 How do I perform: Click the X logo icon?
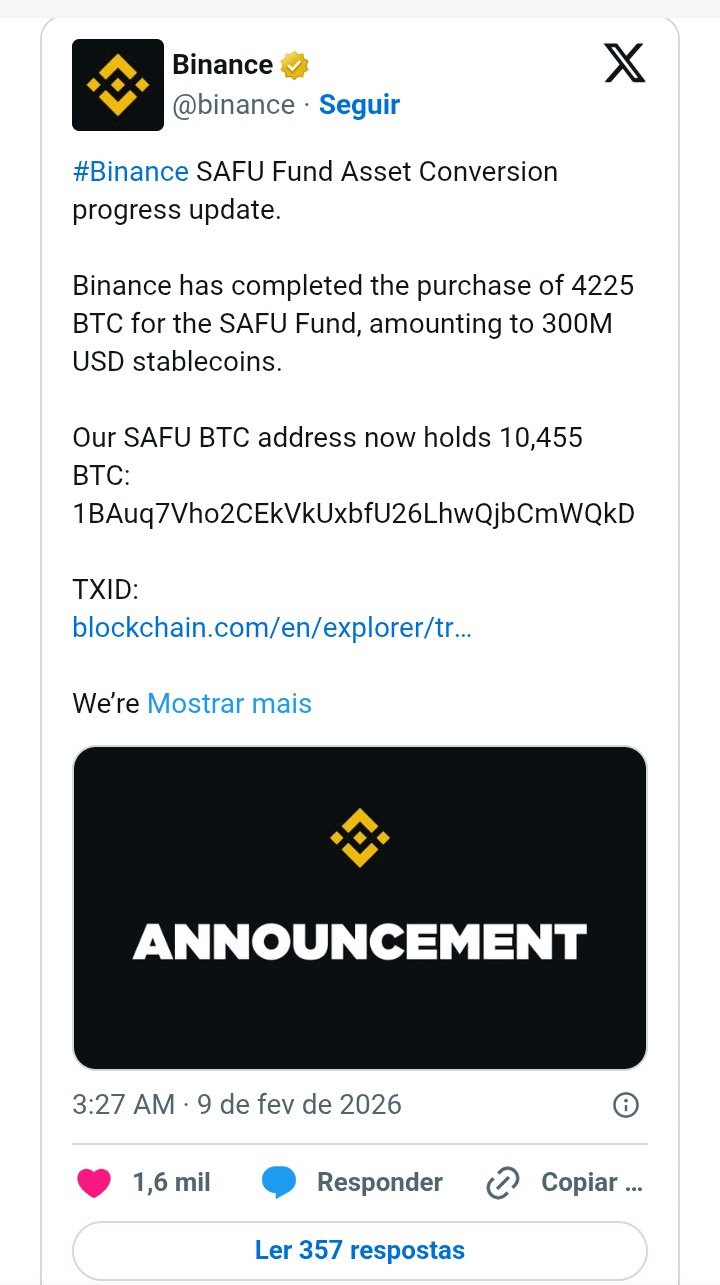(625, 65)
